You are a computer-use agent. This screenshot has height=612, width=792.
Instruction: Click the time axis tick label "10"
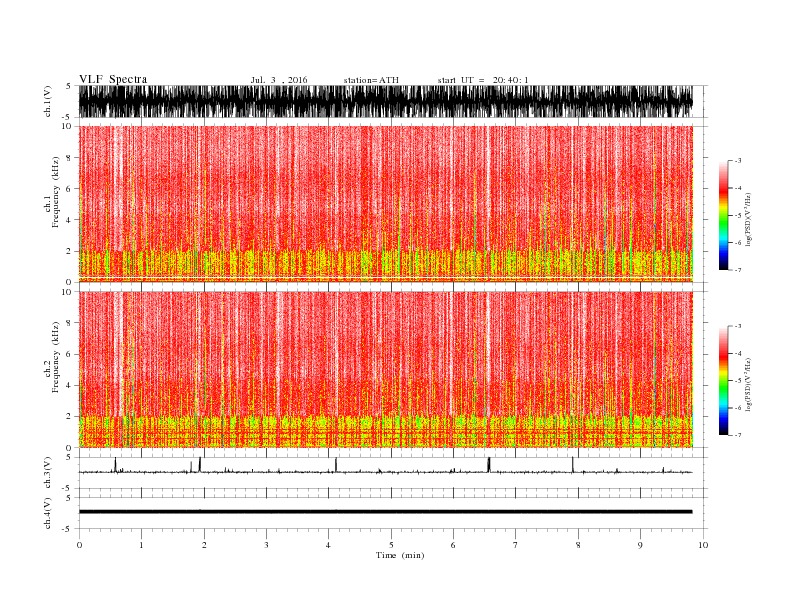(x=703, y=545)
